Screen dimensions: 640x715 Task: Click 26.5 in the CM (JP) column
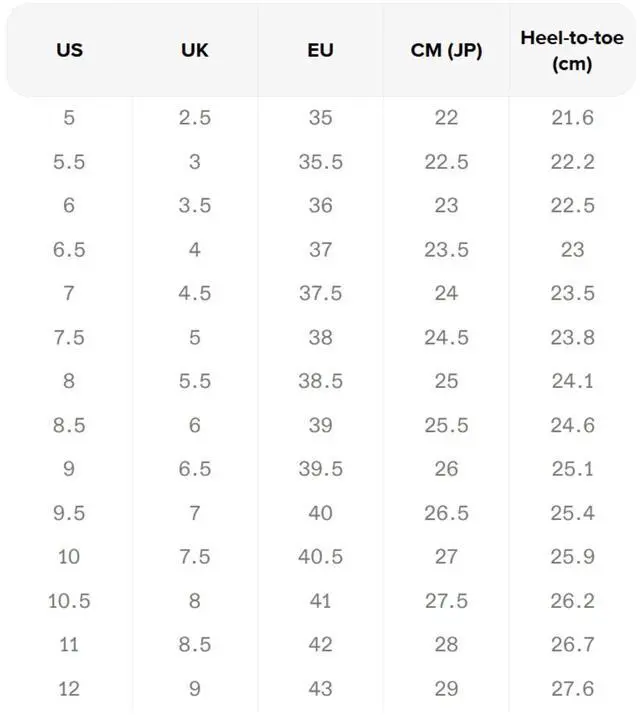click(446, 513)
